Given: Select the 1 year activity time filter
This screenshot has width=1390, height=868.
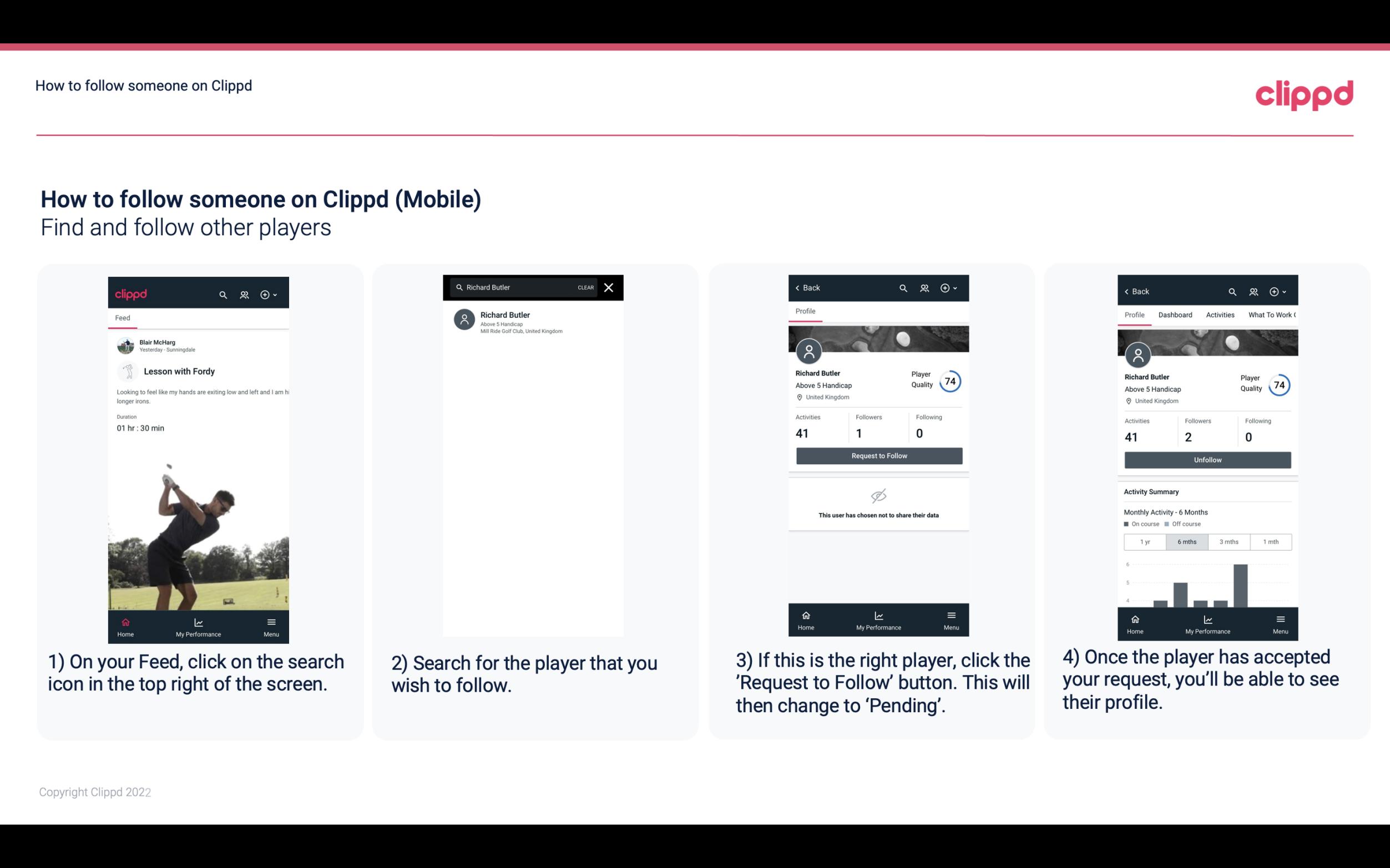Looking at the screenshot, I should (x=1145, y=541).
